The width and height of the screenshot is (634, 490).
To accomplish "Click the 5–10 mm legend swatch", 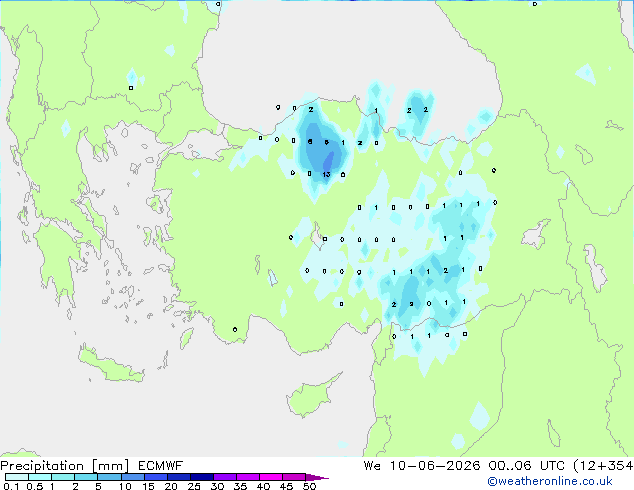I will coord(109,477).
